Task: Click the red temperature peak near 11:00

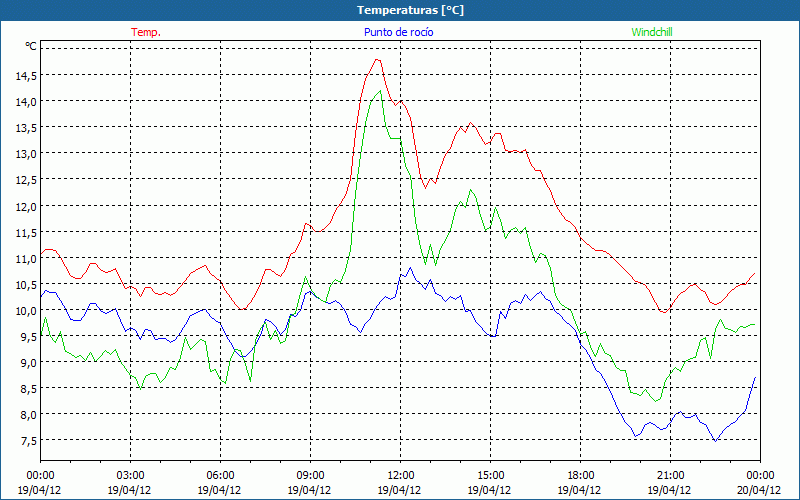Action: (x=378, y=60)
